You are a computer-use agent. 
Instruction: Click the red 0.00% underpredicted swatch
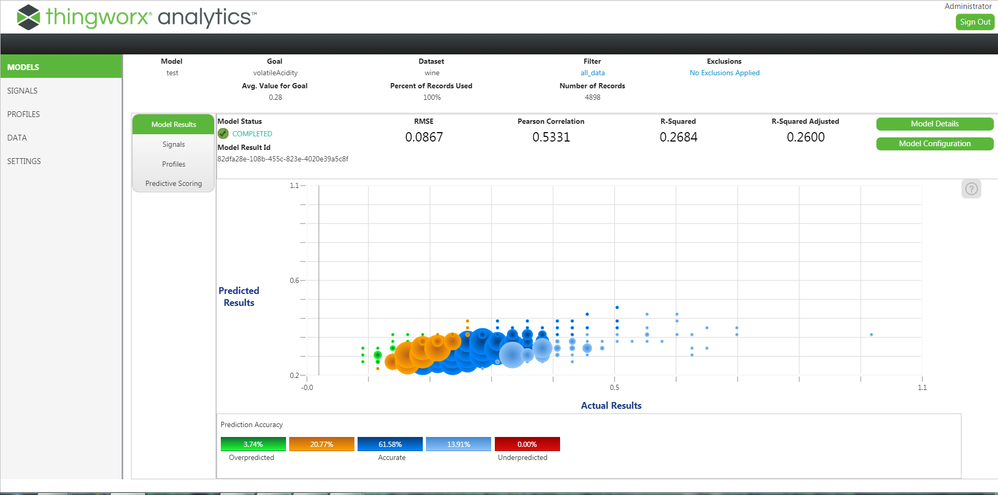coord(526,444)
